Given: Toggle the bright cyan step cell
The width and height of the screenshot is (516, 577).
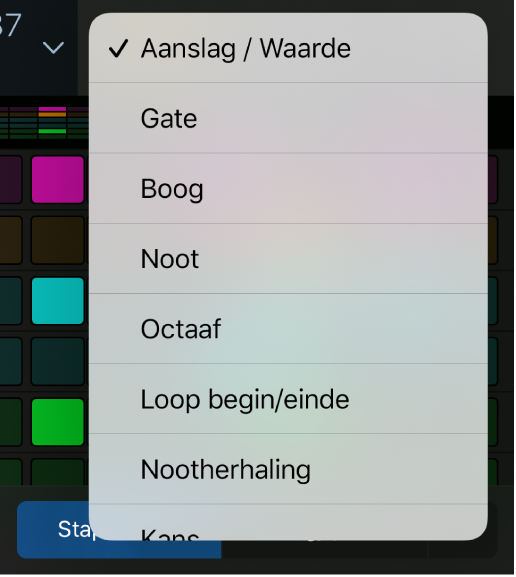Looking at the screenshot, I should point(58,301).
